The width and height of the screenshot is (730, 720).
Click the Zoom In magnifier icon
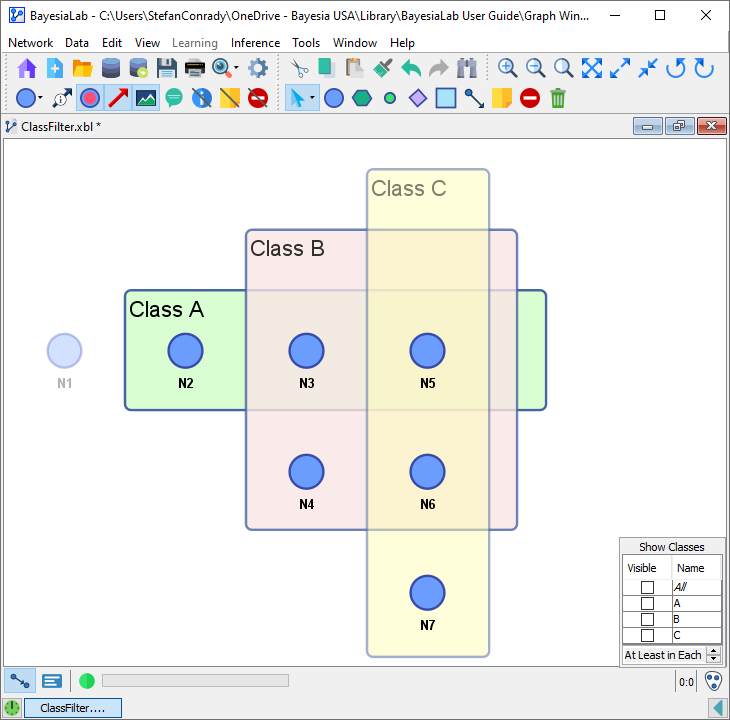[x=508, y=68]
